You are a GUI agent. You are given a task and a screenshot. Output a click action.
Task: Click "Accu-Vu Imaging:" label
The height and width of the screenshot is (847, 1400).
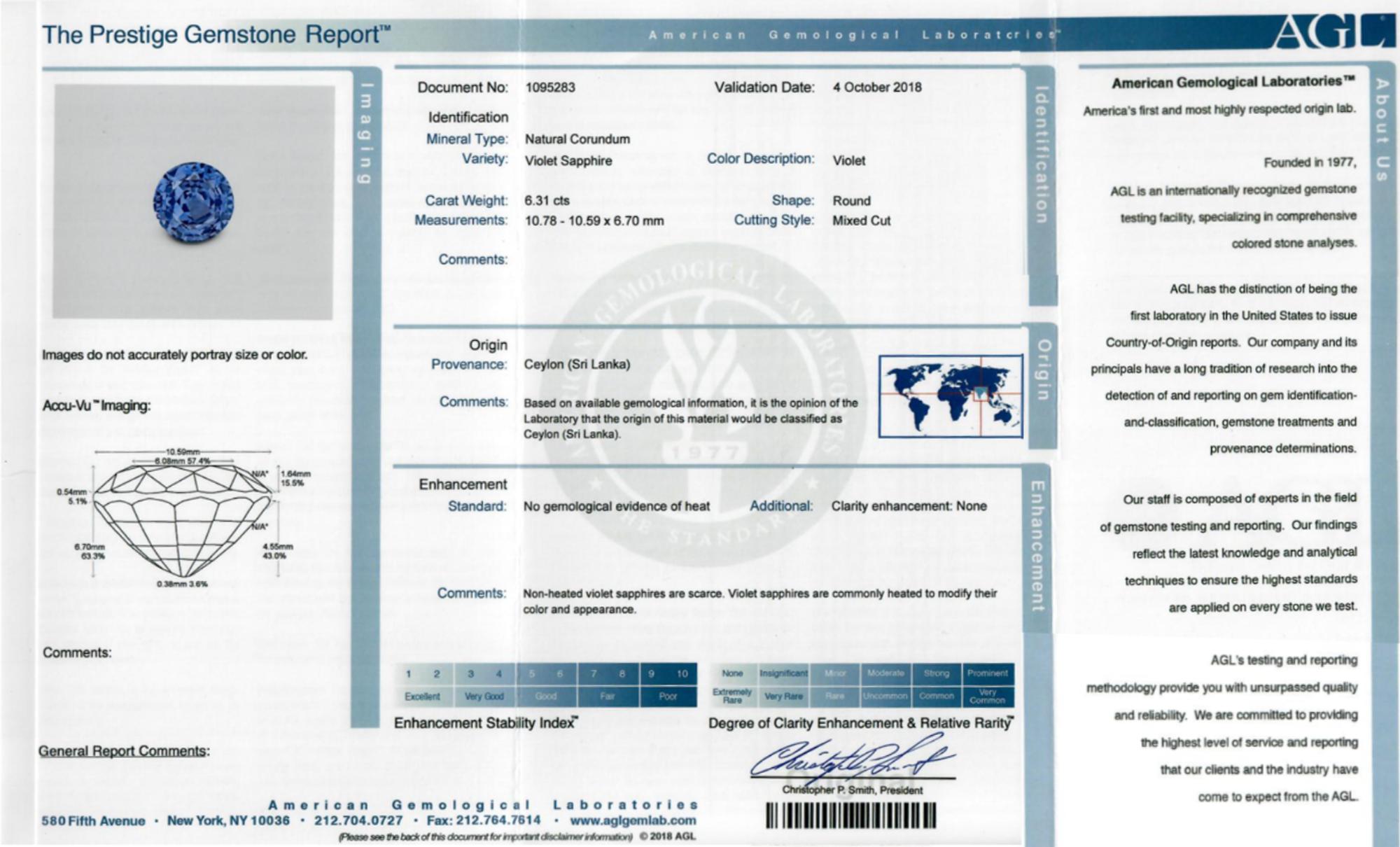97,406
